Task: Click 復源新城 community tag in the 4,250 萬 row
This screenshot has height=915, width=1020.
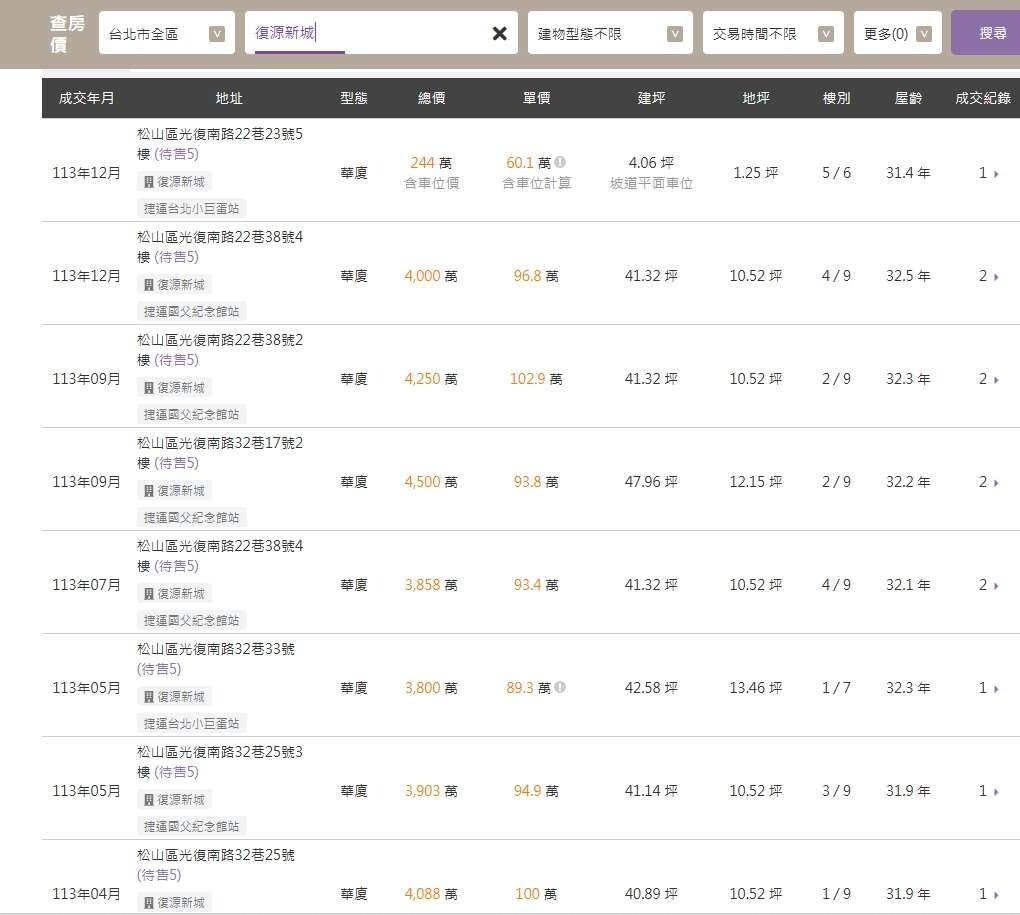Action: (x=174, y=388)
